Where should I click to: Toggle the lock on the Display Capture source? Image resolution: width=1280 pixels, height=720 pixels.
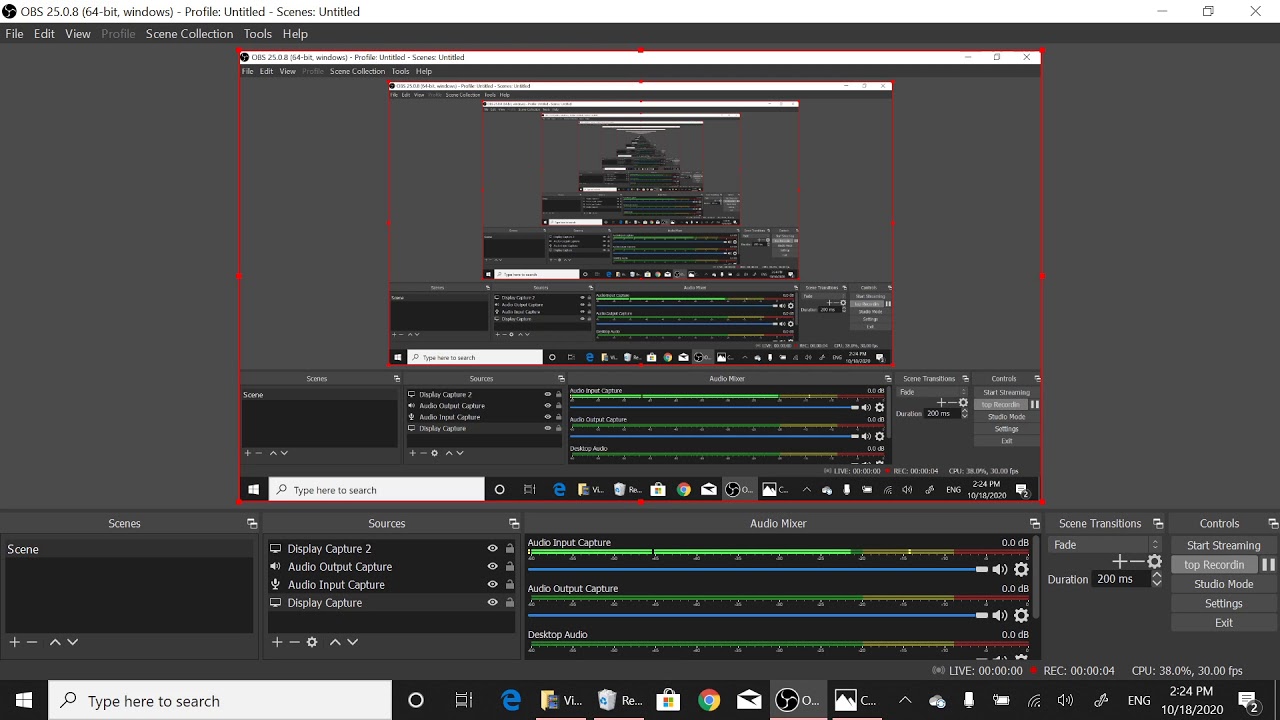pyautogui.click(x=510, y=603)
